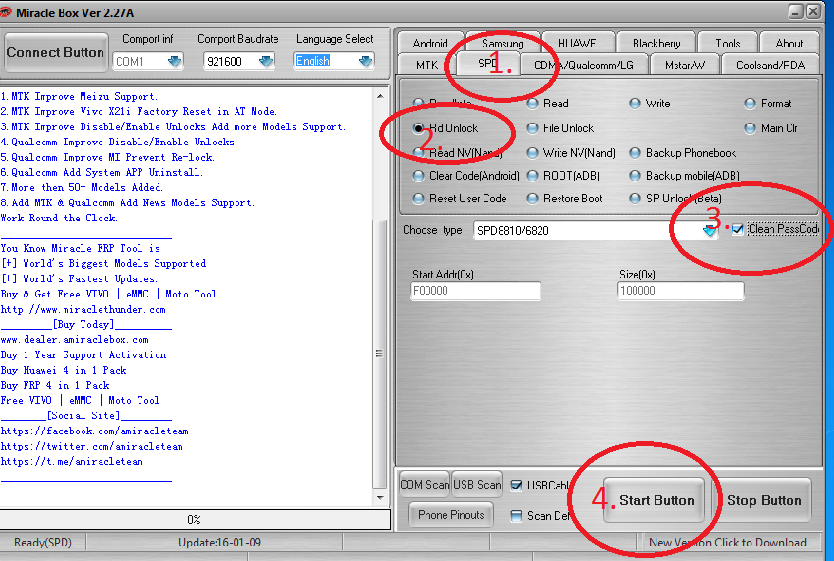This screenshot has width=834, height=561.
Task: Select the Backup Phonebook radio option
Action: tap(635, 153)
